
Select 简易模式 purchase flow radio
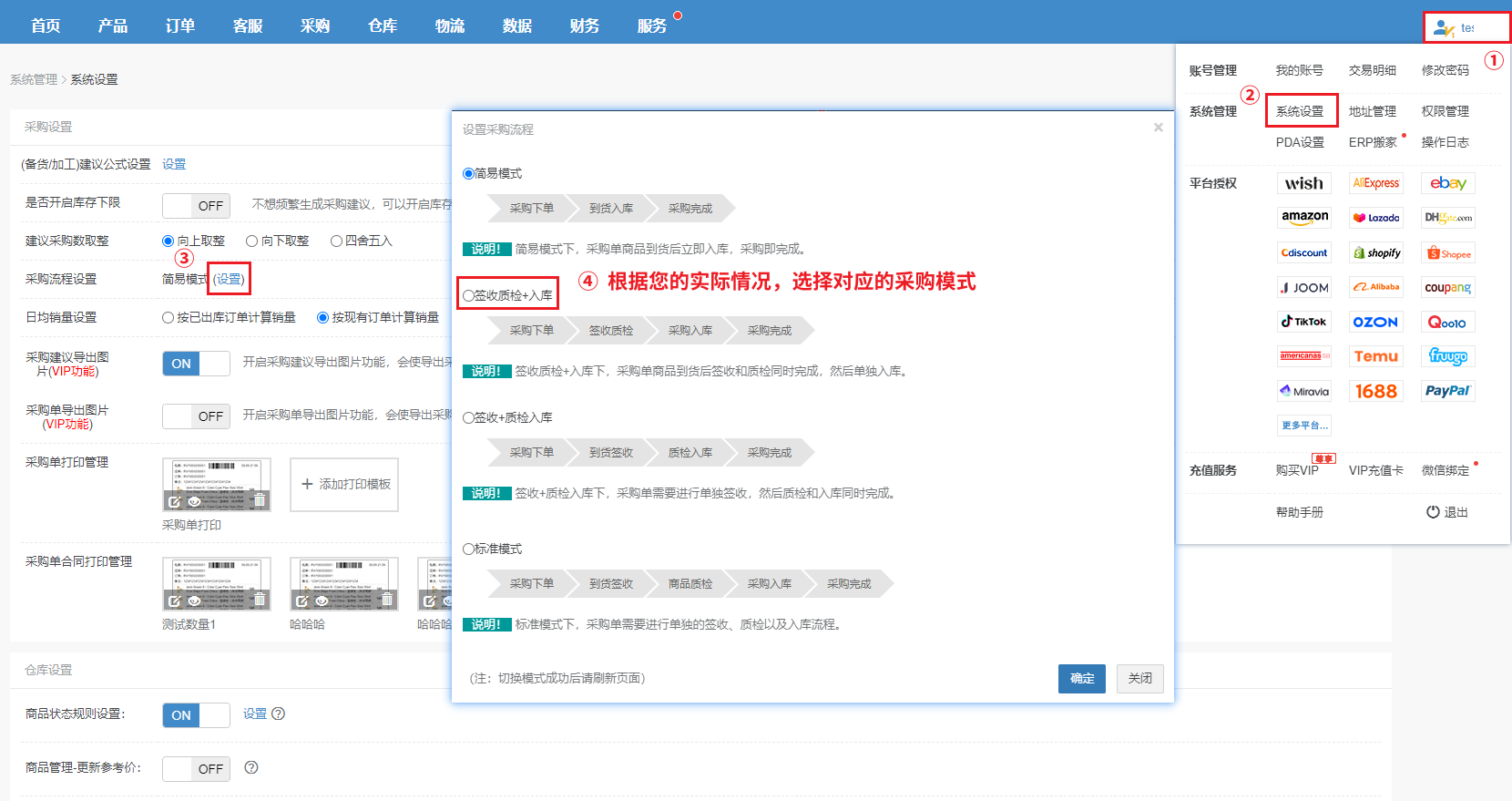pos(468,173)
